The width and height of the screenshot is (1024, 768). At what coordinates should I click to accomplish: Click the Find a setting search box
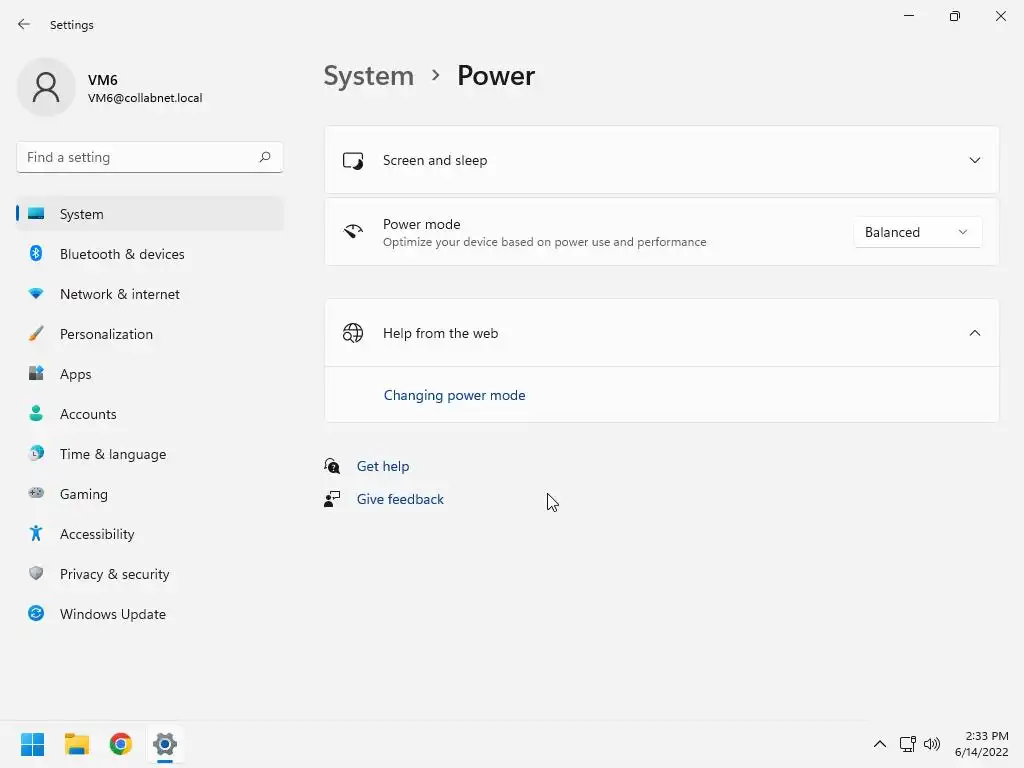[138, 157]
